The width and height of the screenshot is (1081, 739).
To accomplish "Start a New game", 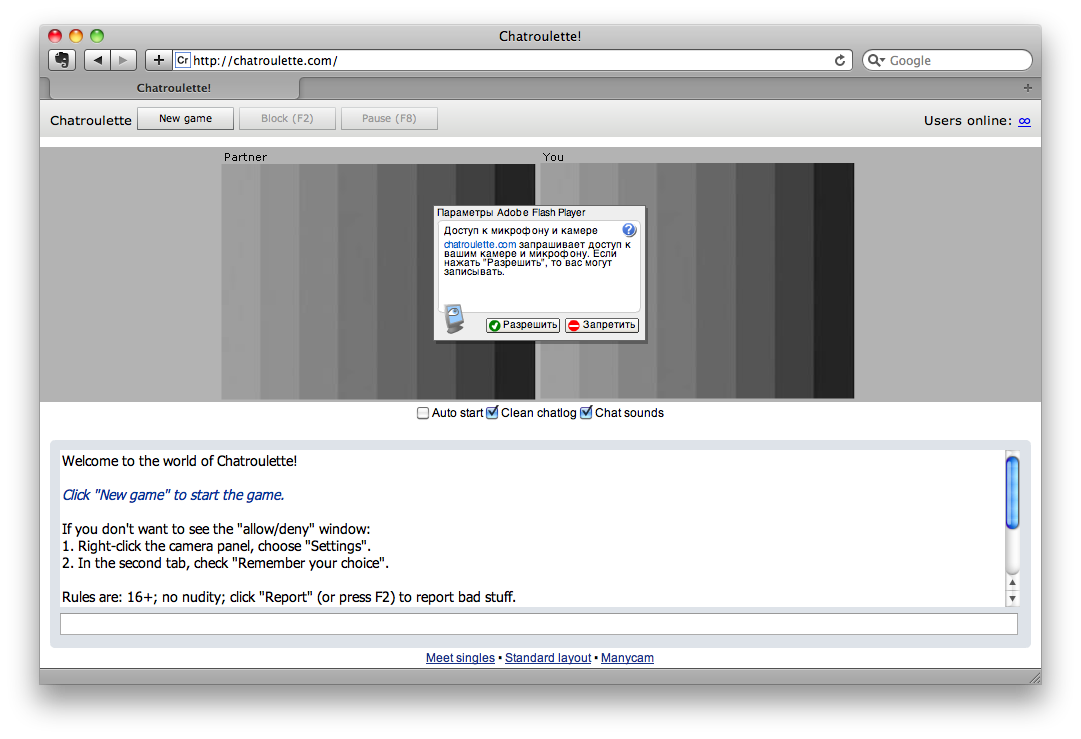I will click(185, 119).
